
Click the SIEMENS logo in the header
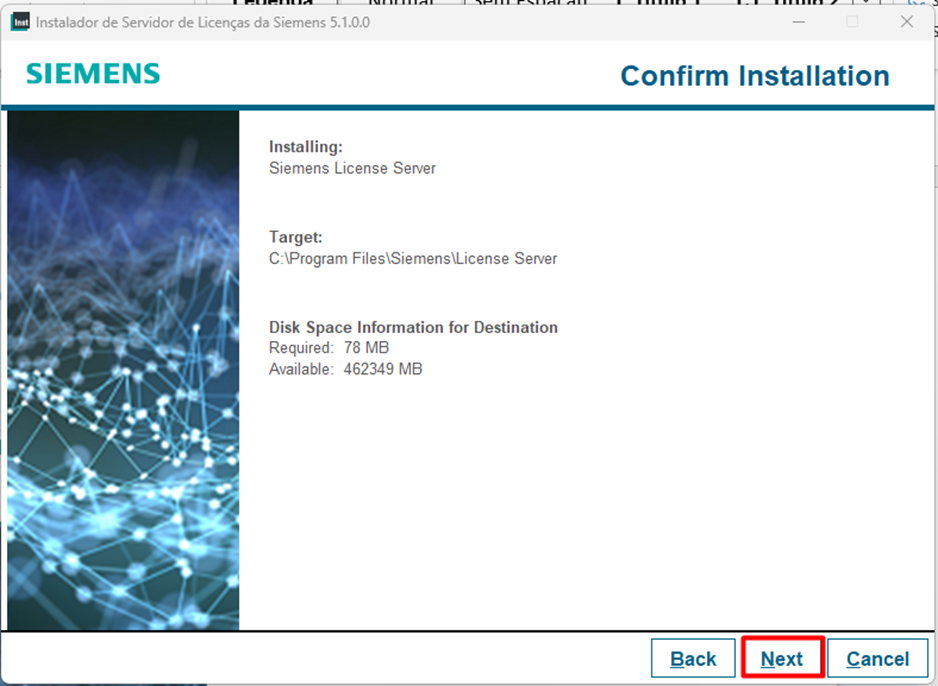pyautogui.click(x=93, y=74)
